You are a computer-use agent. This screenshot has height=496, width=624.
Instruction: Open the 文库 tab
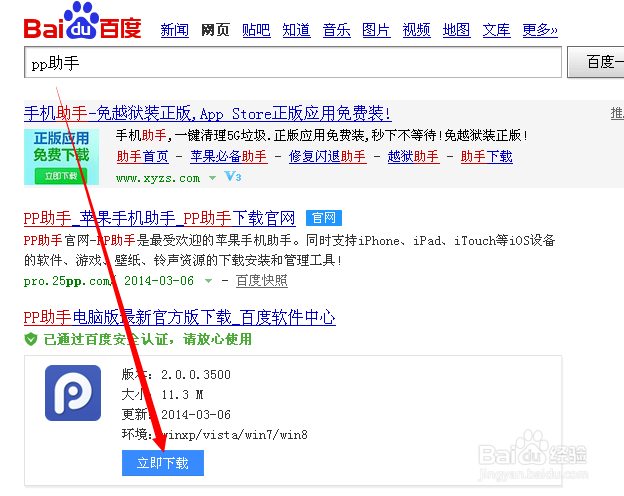pos(497,30)
